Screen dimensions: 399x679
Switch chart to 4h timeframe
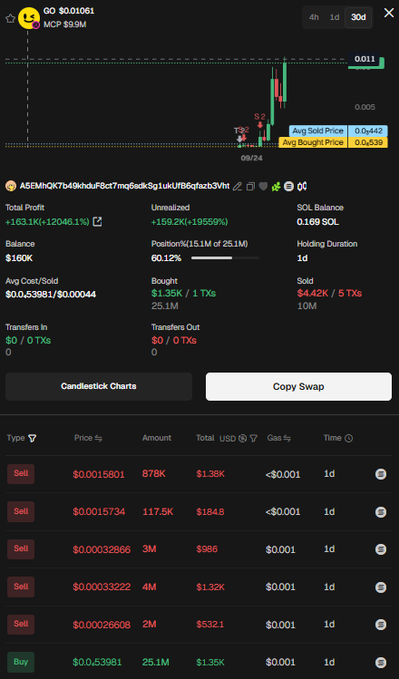[314, 17]
